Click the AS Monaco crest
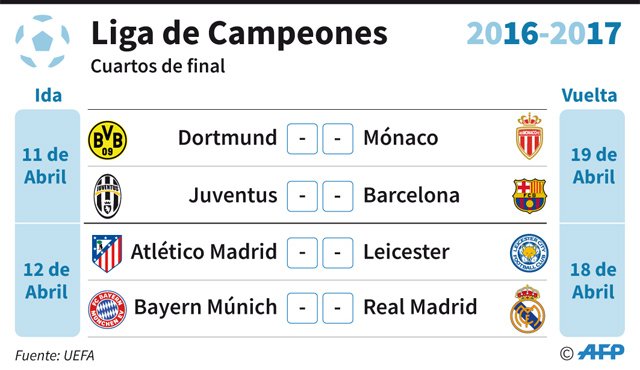The image size is (640, 370). tap(529, 136)
